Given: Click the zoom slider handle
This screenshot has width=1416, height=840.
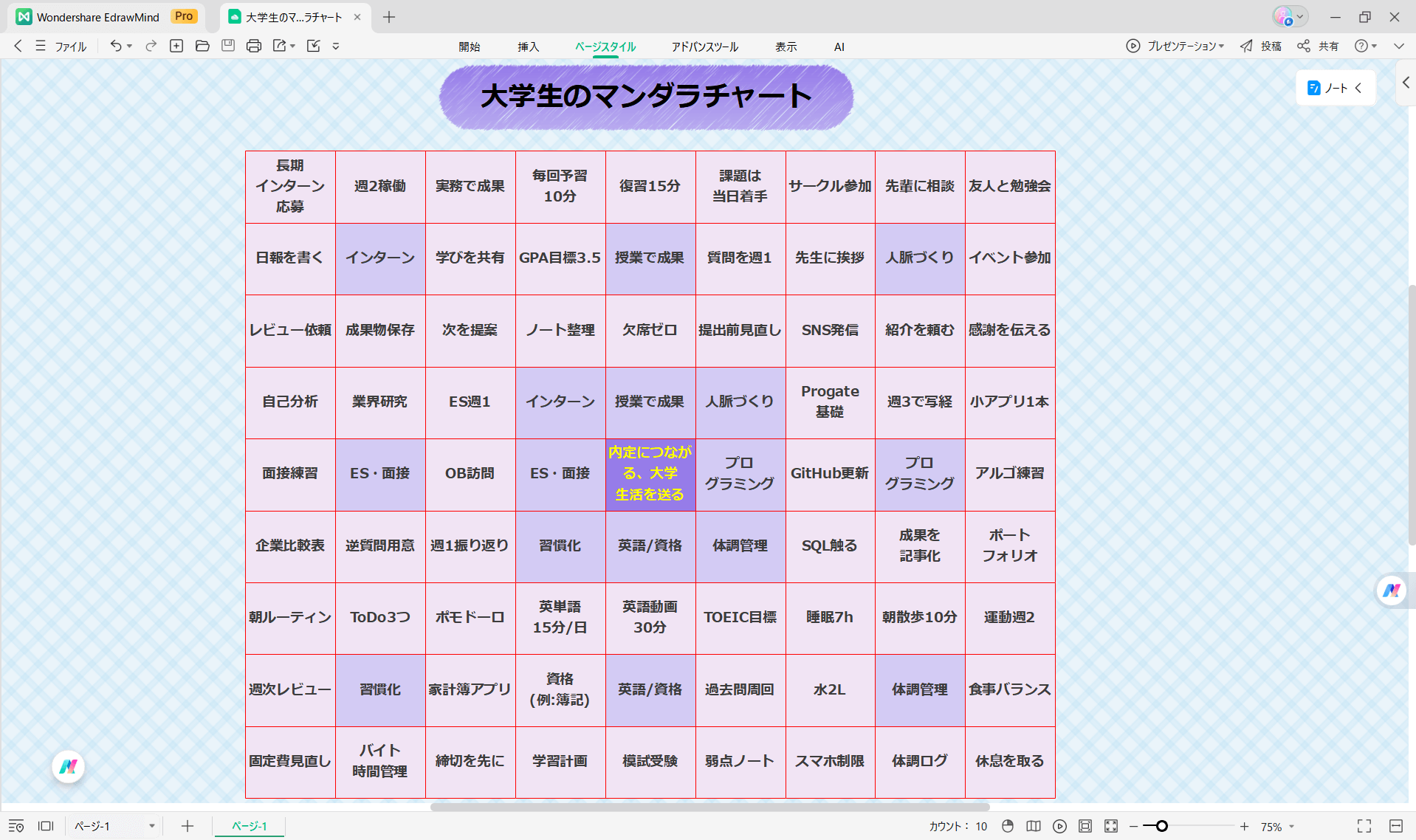Looking at the screenshot, I should [x=1161, y=826].
